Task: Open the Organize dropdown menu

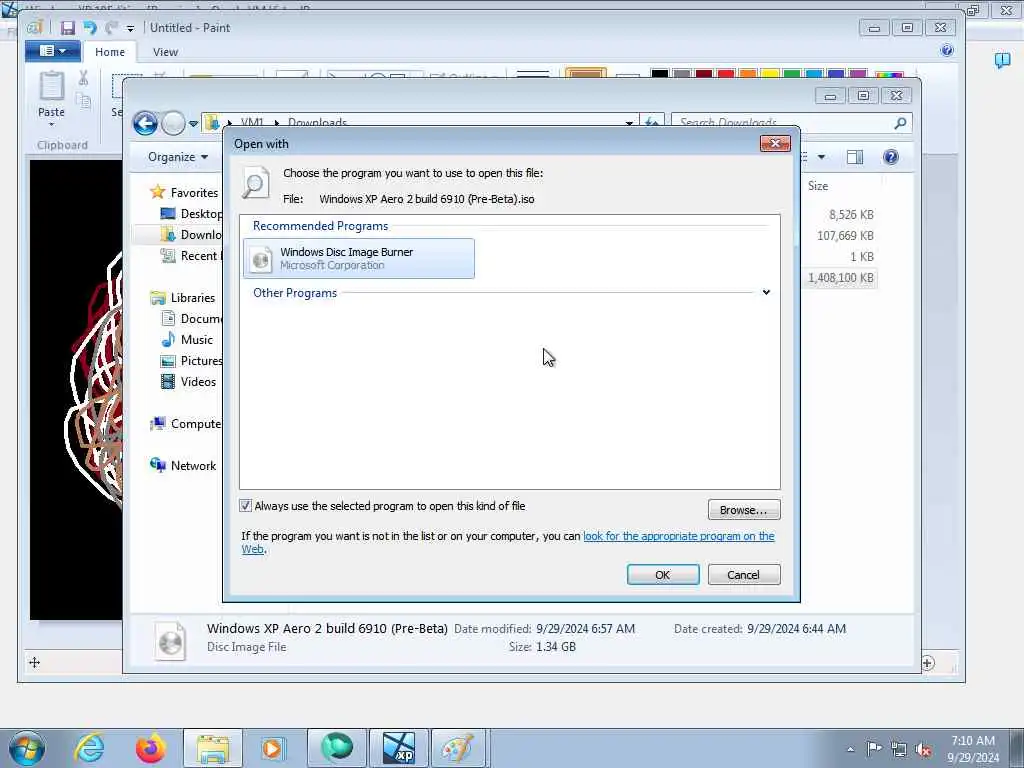Action: coord(178,157)
